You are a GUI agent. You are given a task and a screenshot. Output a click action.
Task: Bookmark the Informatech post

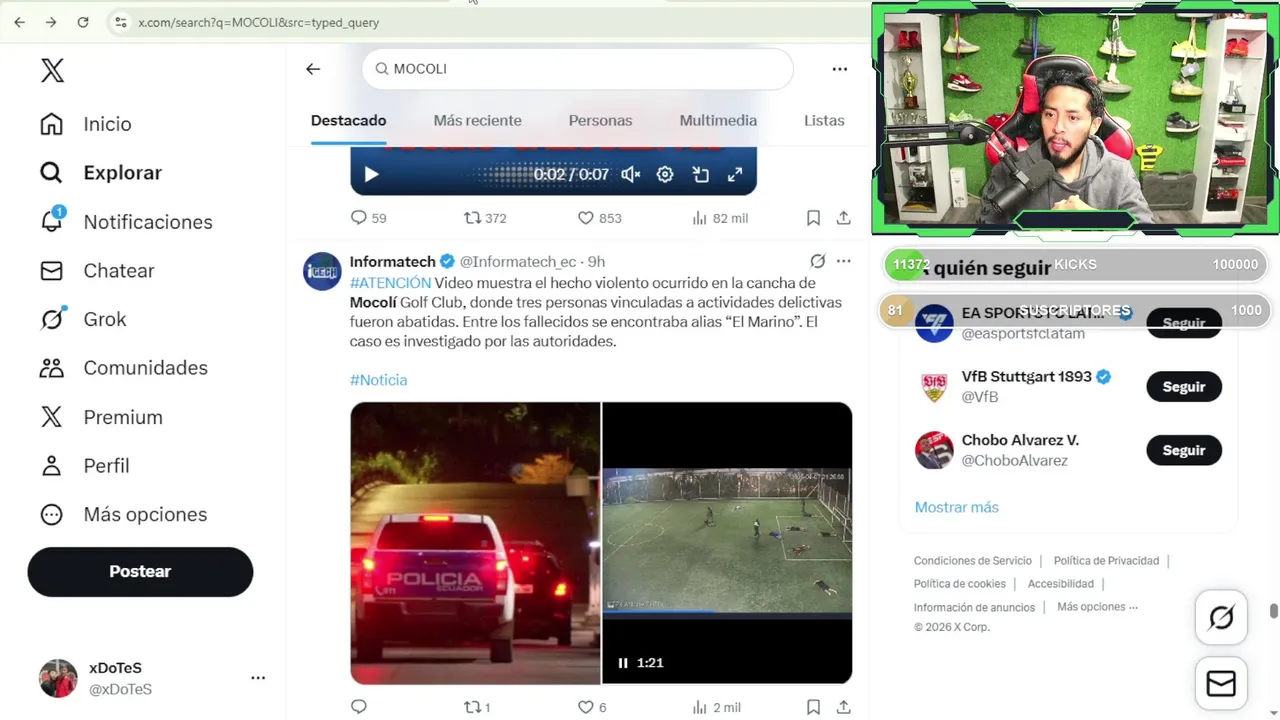(x=813, y=707)
